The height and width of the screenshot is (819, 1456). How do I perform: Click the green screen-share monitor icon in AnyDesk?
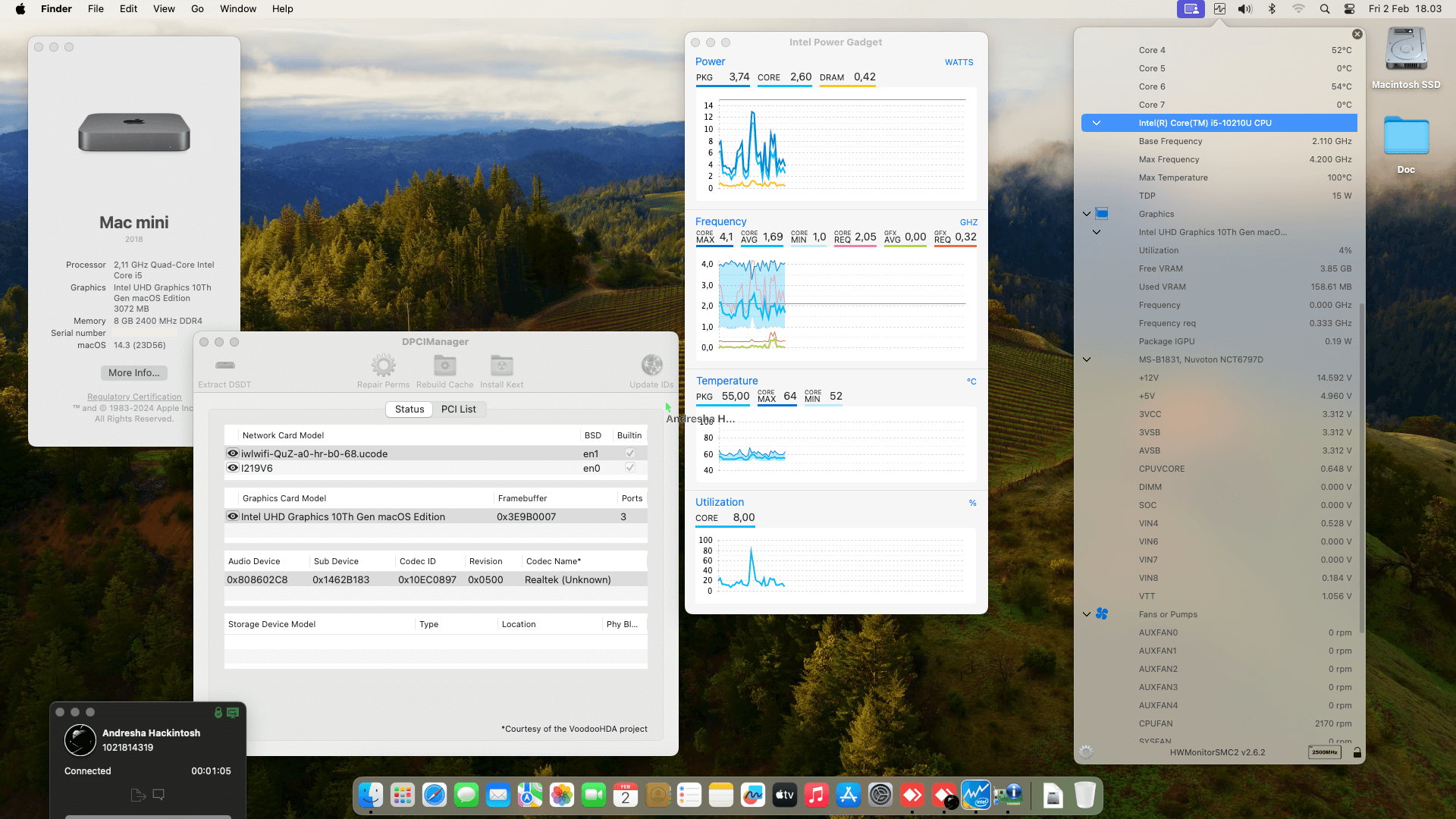point(233,712)
